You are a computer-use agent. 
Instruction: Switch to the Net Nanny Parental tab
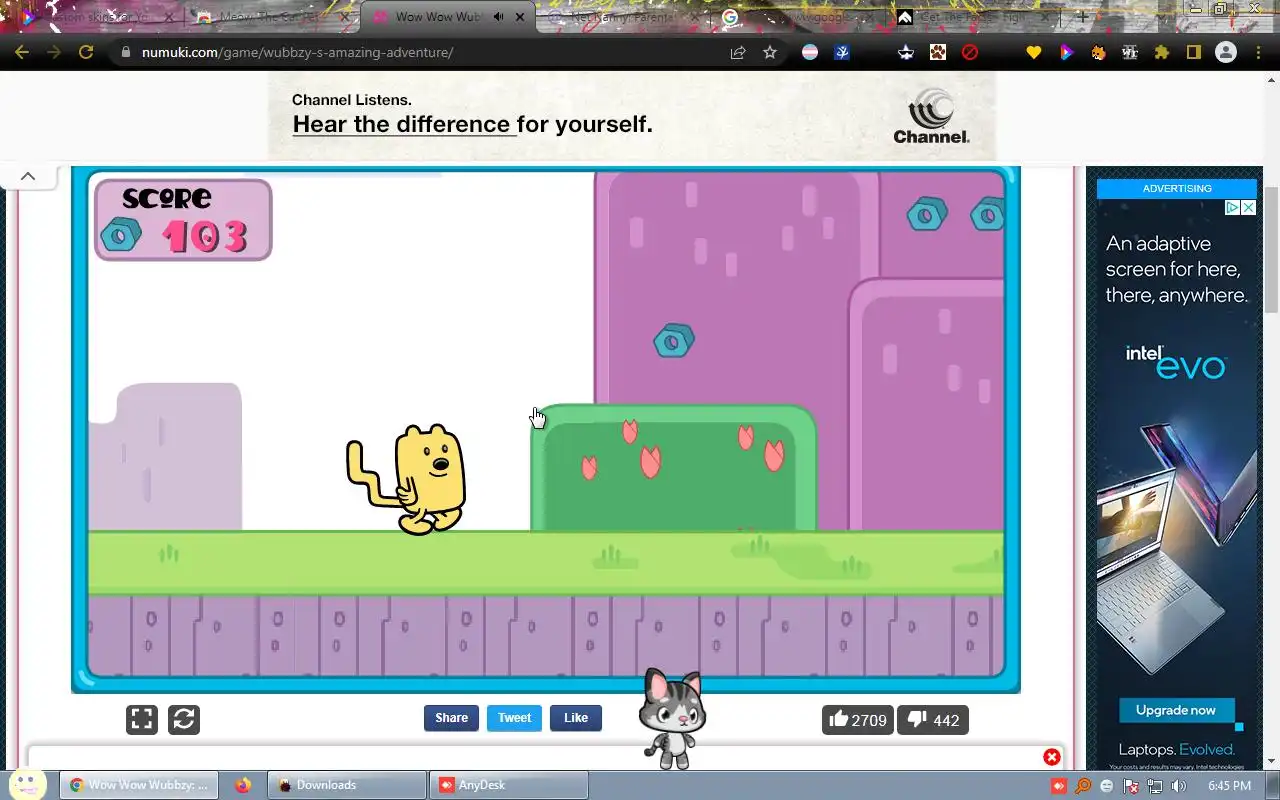(620, 17)
